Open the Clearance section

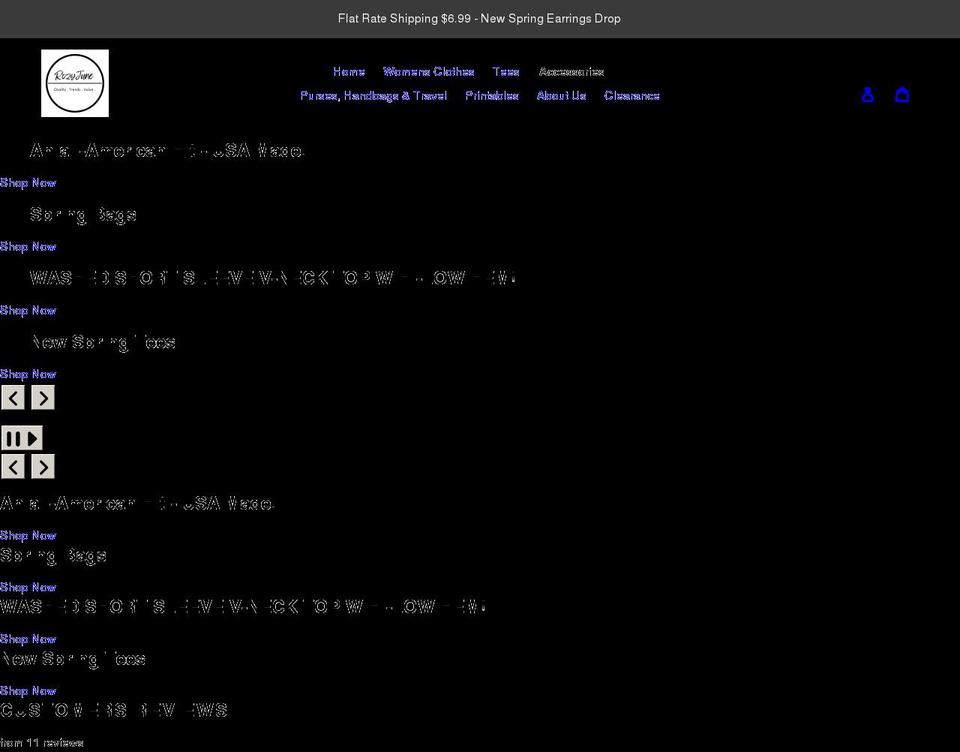(631, 95)
